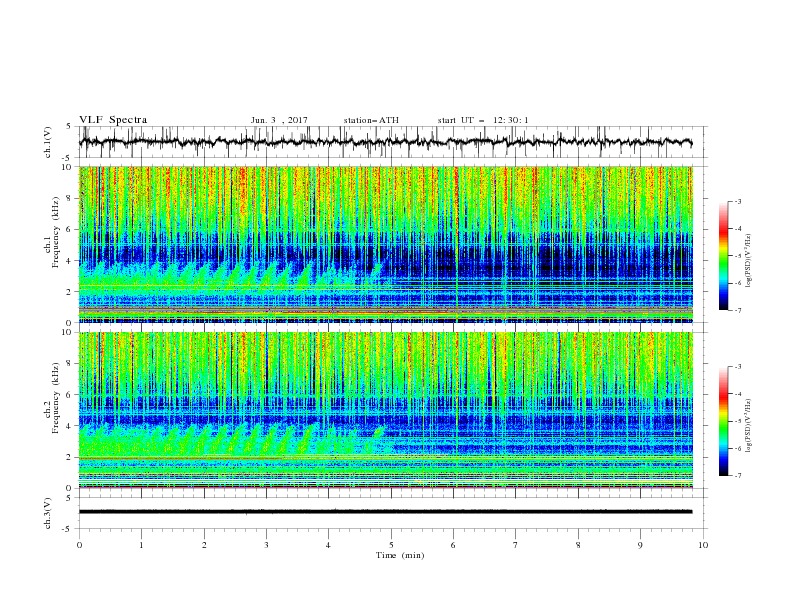Select the date text "Jun. 3 , 2017"
792x612 pixels.
(x=279, y=120)
